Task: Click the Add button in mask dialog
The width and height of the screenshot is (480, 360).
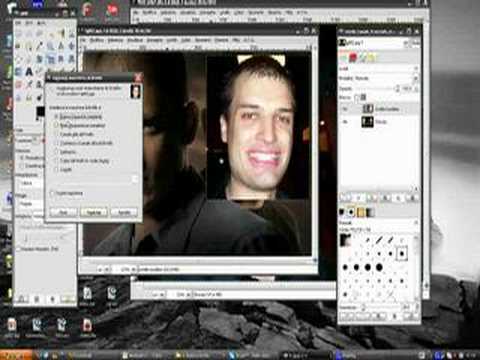Action: [94, 212]
